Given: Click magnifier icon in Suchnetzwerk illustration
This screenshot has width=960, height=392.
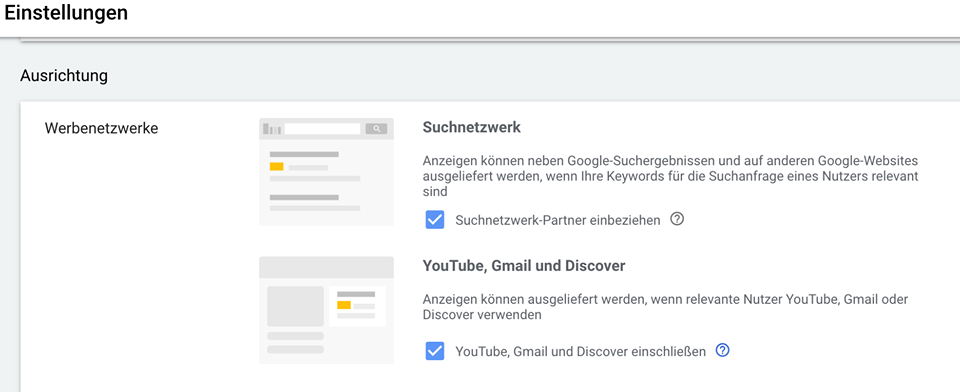Looking at the screenshot, I should point(377,129).
